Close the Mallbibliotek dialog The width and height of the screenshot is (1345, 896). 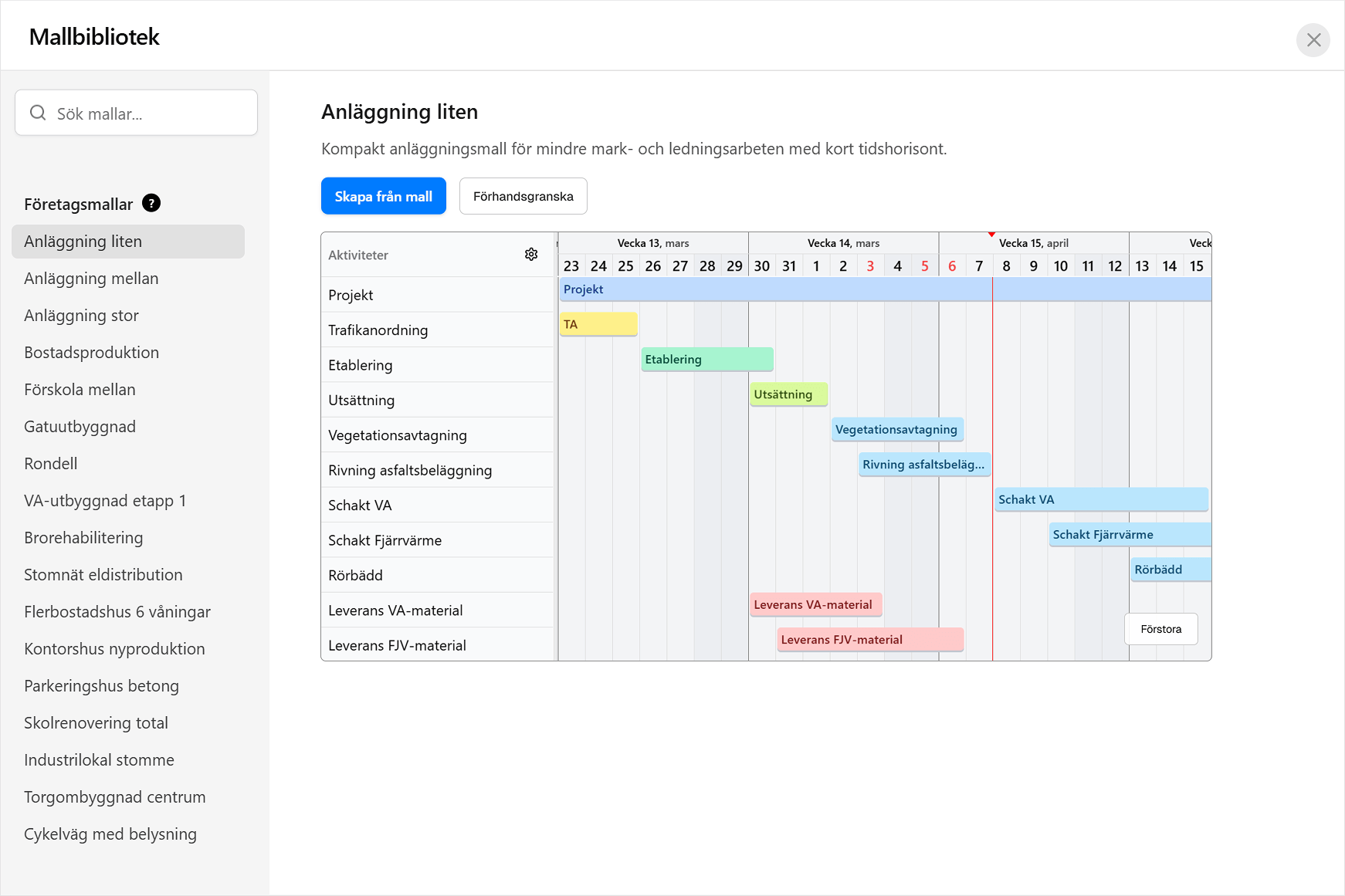pos(1313,39)
